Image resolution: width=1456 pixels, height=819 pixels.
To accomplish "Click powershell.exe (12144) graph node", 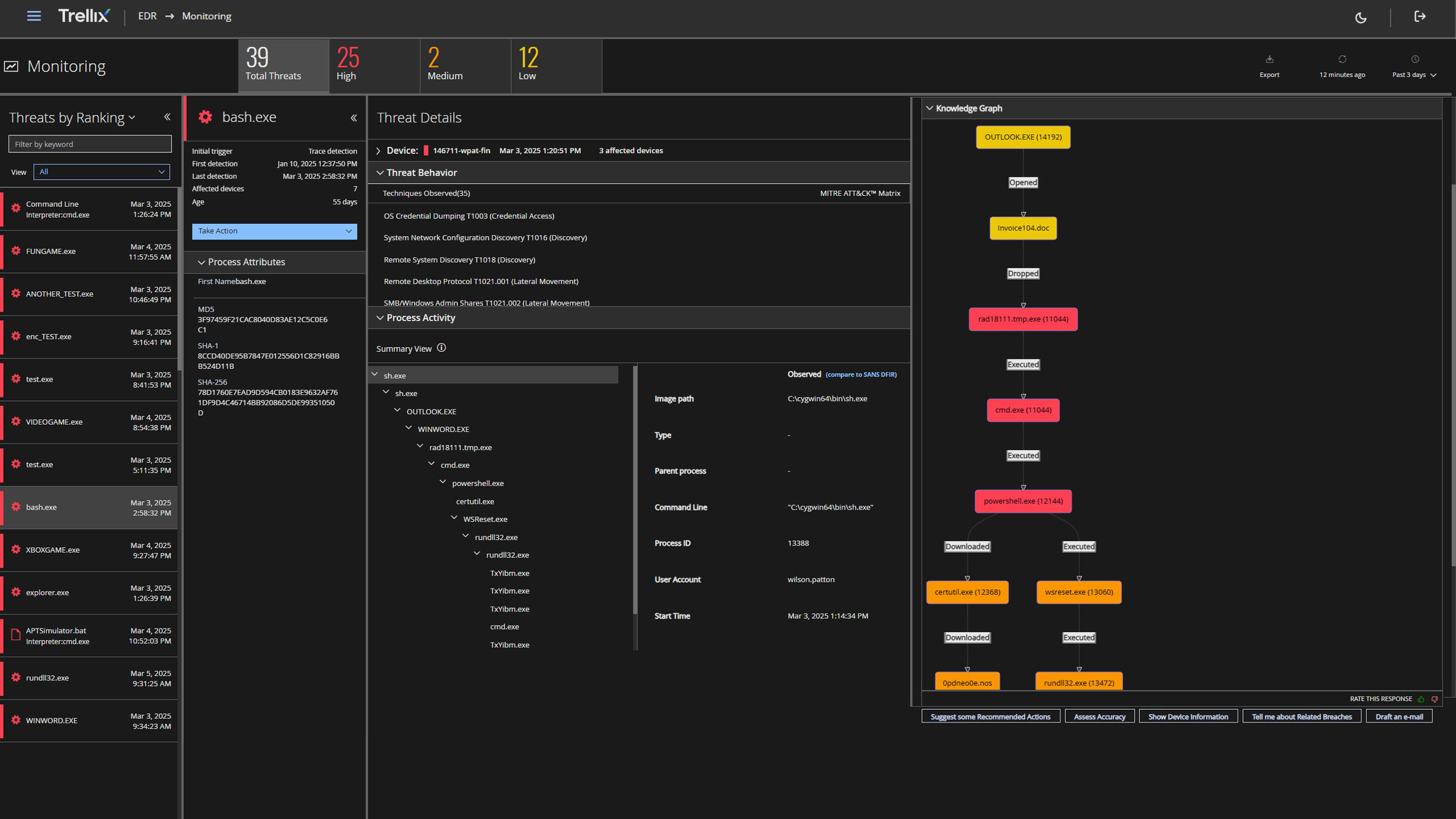I will coord(1023,501).
